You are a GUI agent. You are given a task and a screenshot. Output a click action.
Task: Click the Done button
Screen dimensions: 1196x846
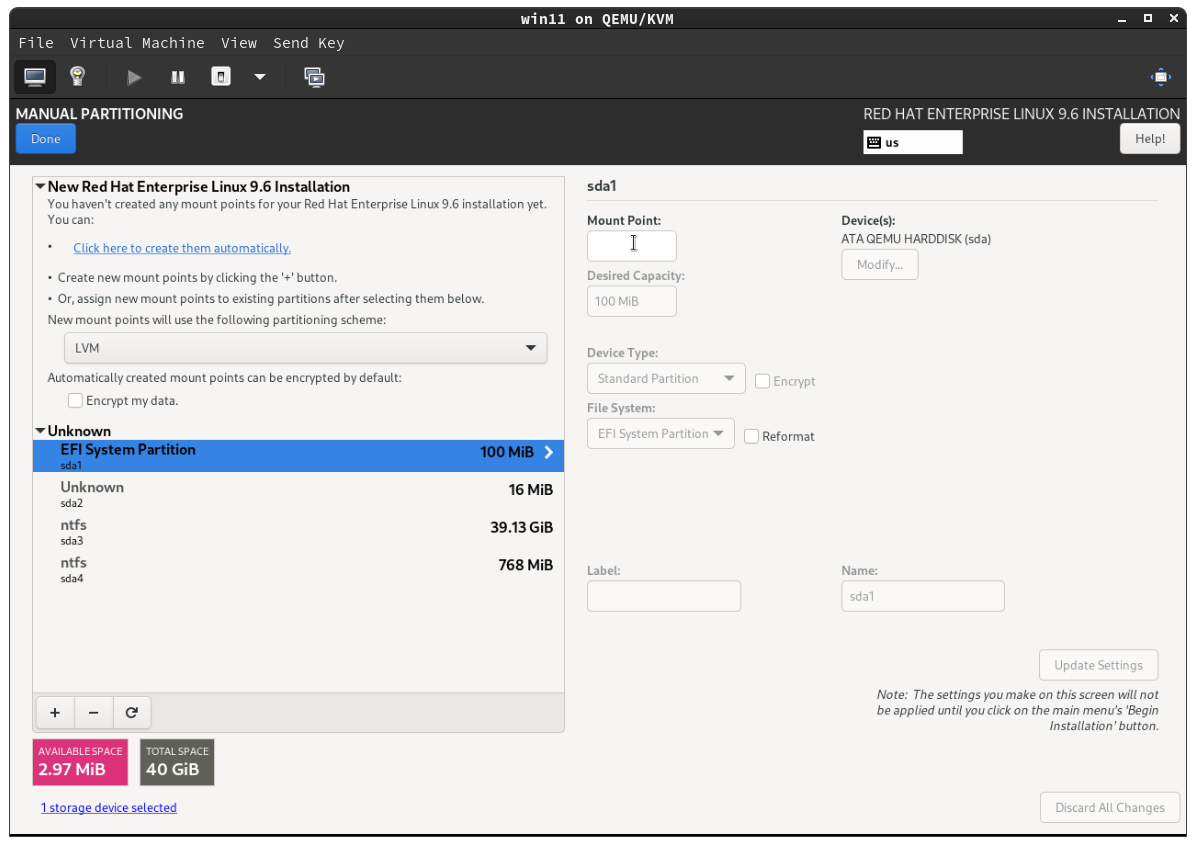[x=46, y=139]
